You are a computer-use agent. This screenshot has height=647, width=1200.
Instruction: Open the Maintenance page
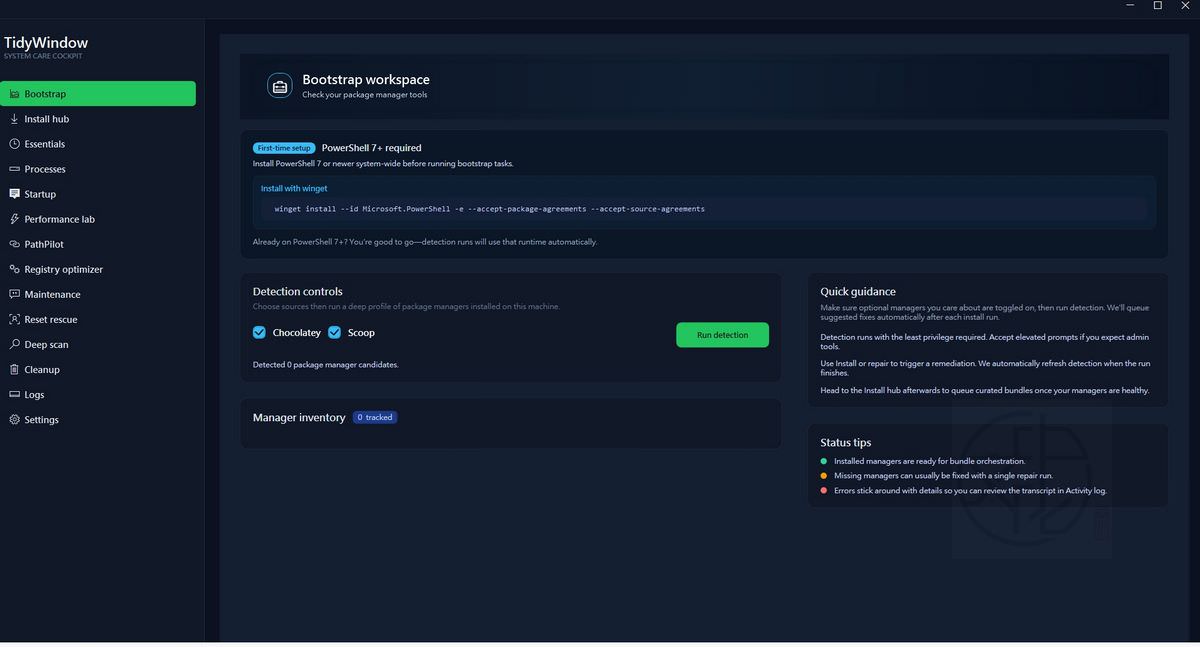(x=52, y=295)
